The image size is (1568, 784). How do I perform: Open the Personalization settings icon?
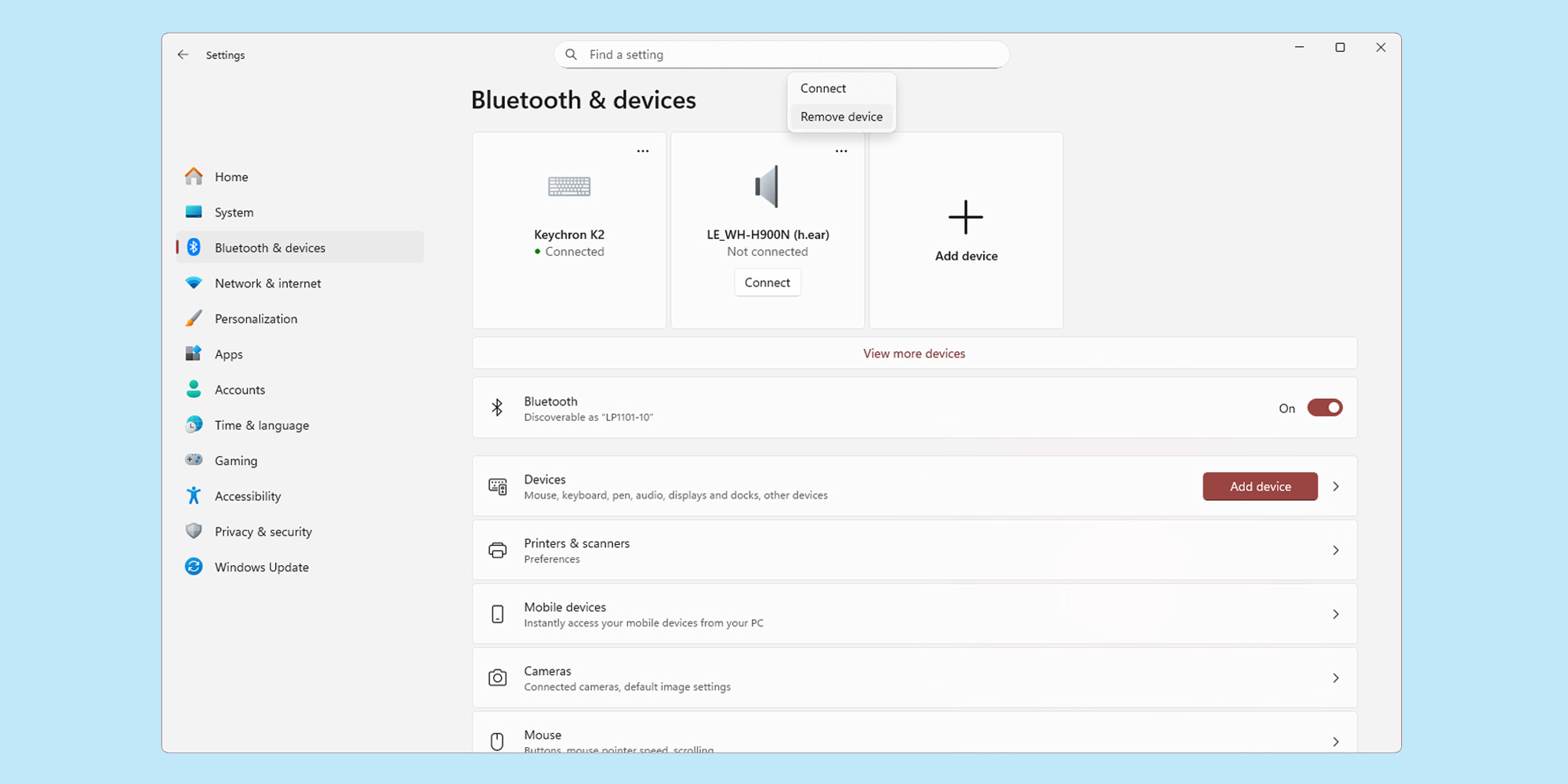pos(194,318)
